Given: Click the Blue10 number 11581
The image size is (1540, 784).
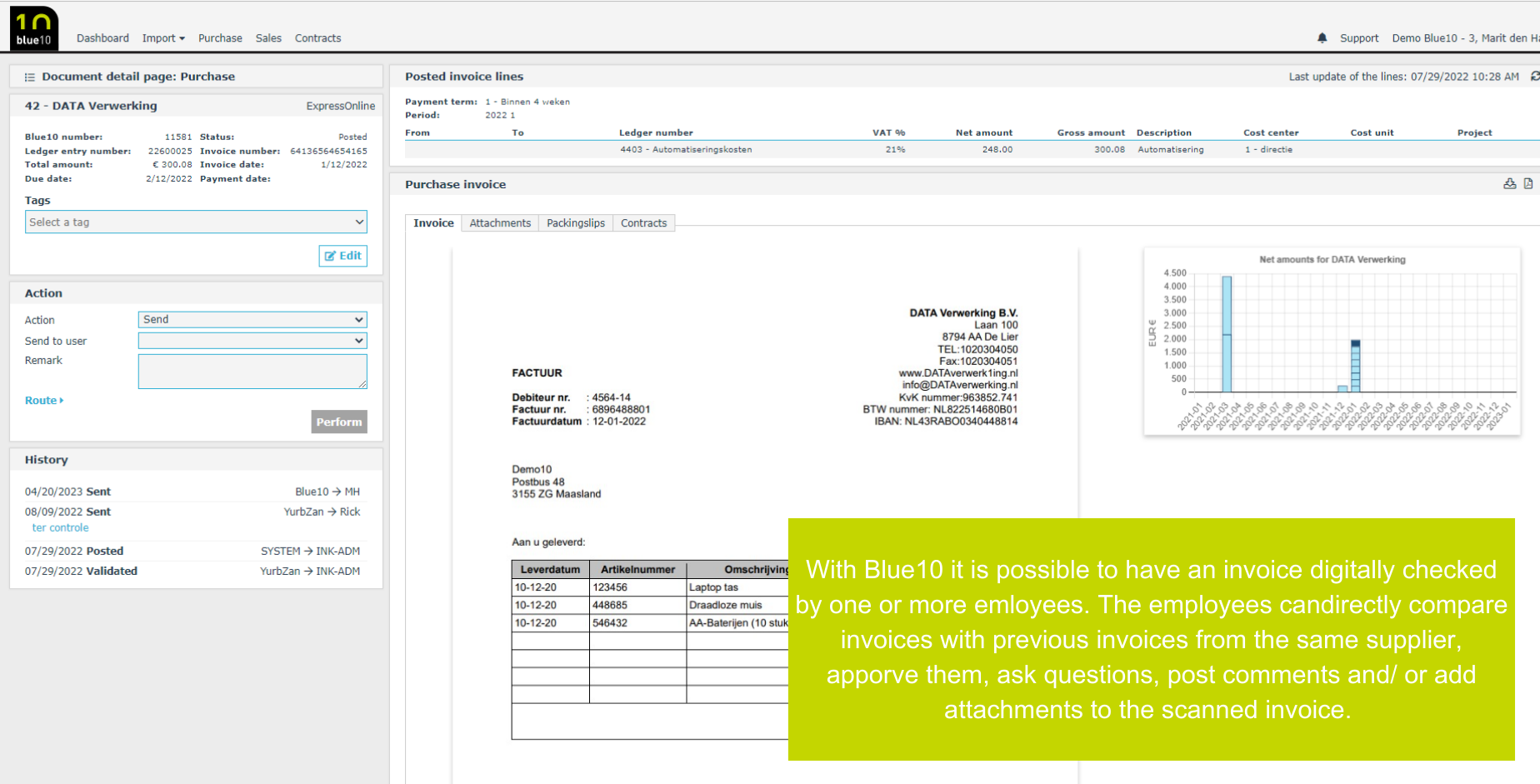Looking at the screenshot, I should pos(178,137).
